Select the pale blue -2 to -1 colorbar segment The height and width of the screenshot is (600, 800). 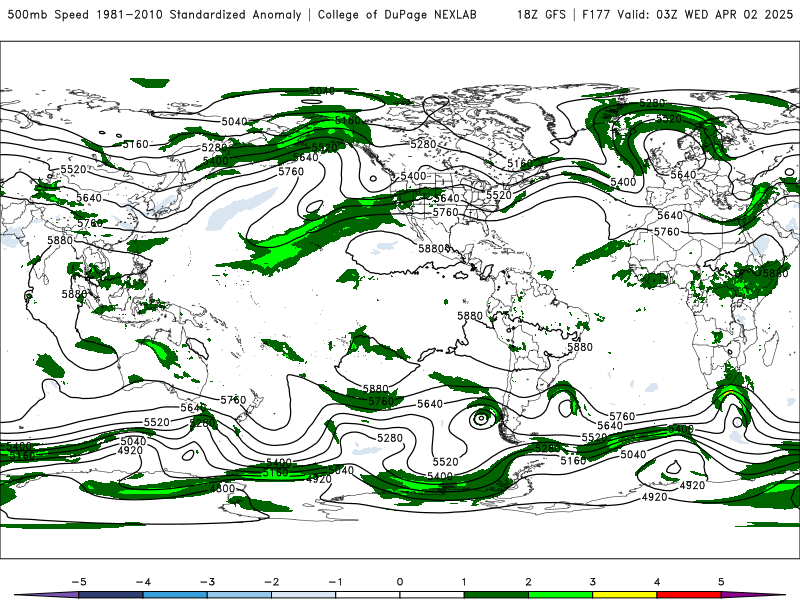click(x=304, y=595)
